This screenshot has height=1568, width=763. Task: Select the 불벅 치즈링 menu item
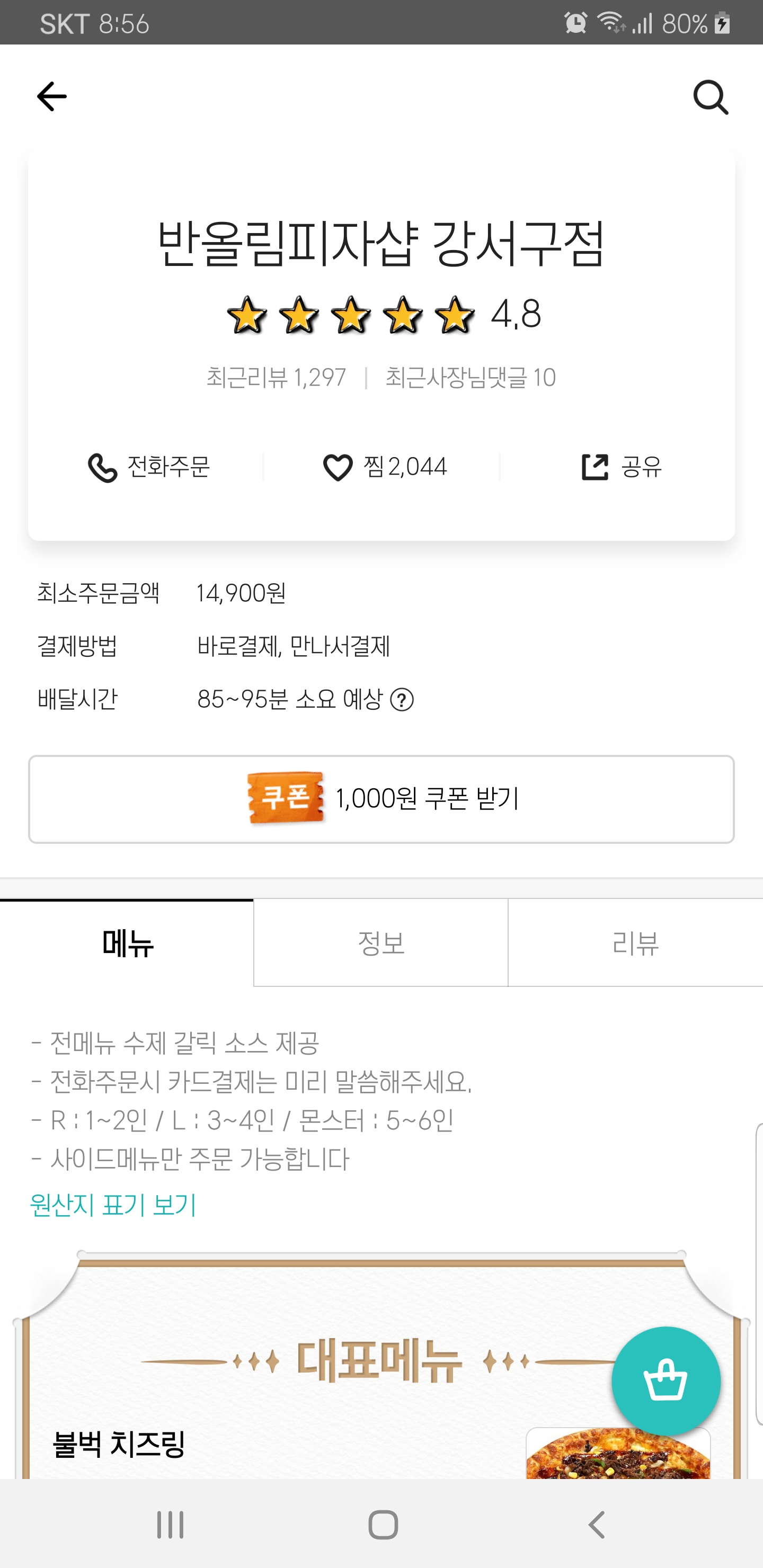[119, 1444]
